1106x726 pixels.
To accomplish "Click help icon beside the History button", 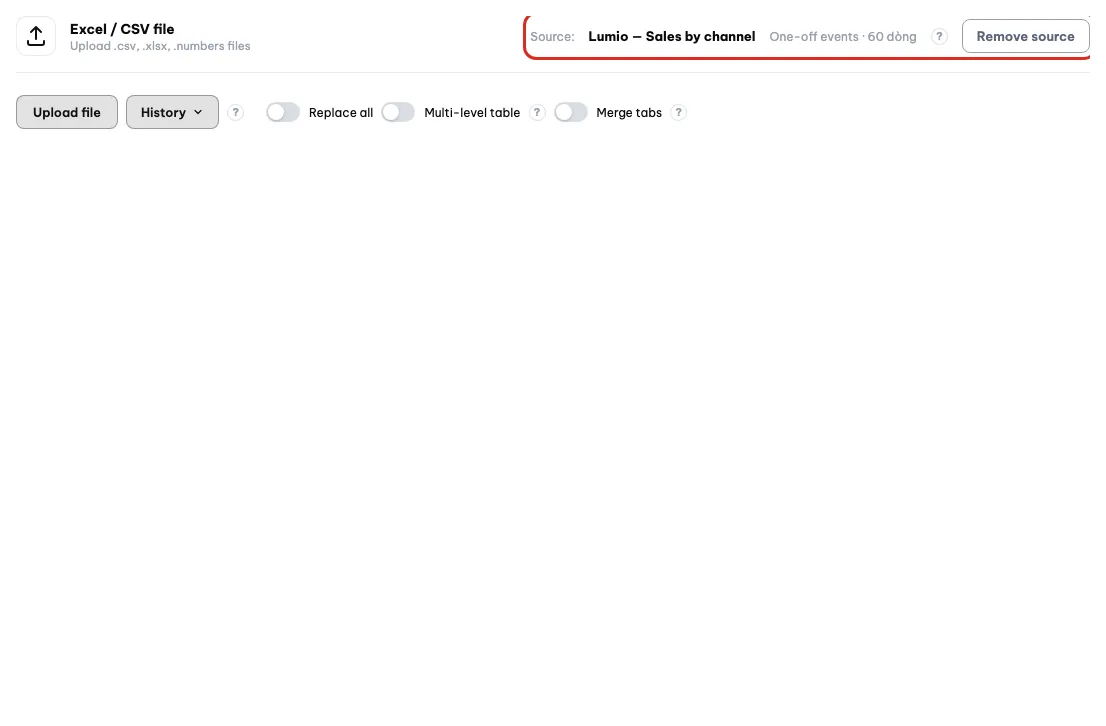I will click(236, 113).
